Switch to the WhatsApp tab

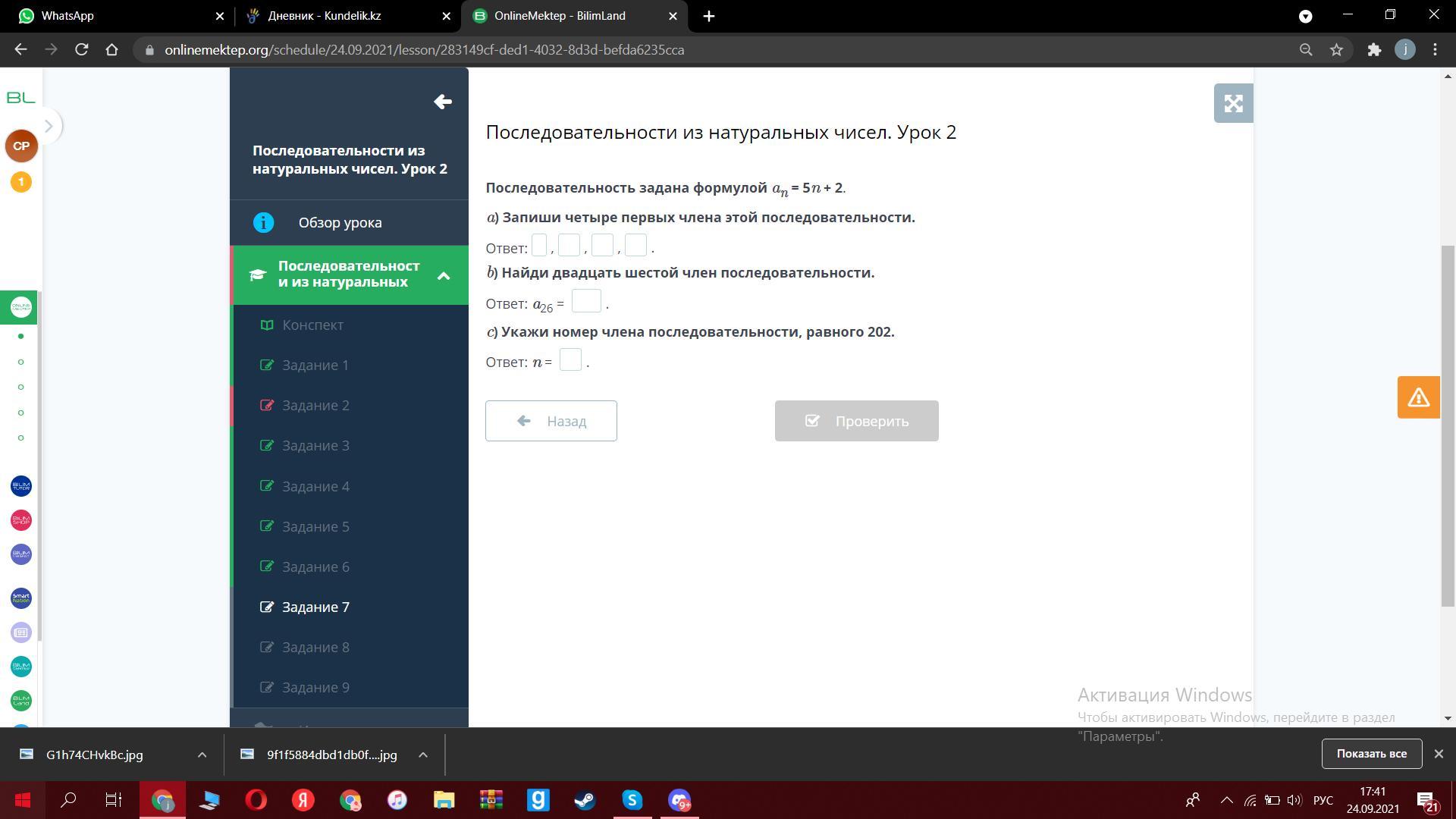click(x=68, y=16)
